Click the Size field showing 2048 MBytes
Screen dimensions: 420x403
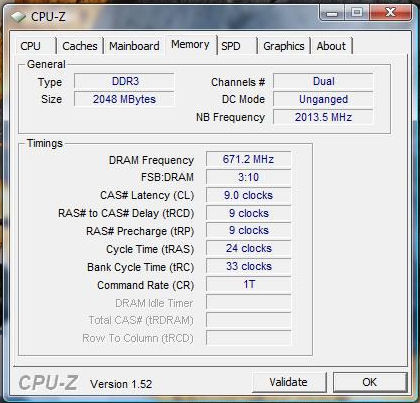pos(124,99)
